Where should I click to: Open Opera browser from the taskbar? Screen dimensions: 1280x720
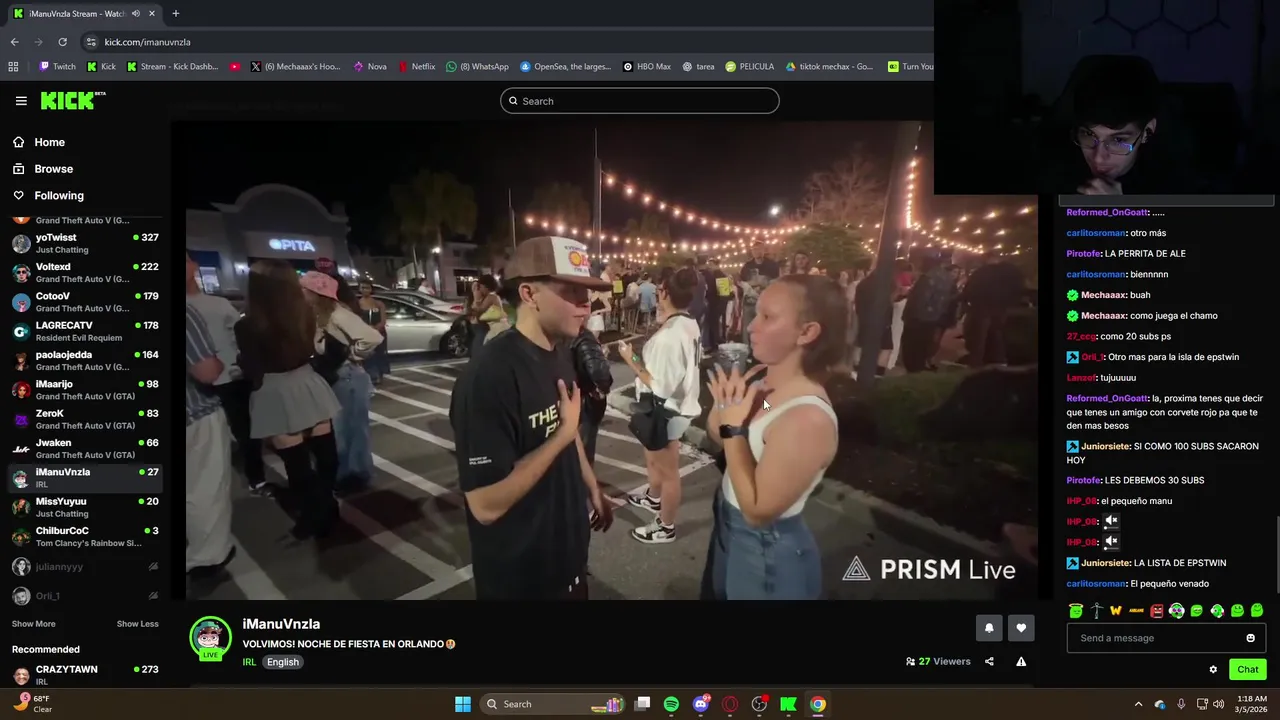point(730,704)
